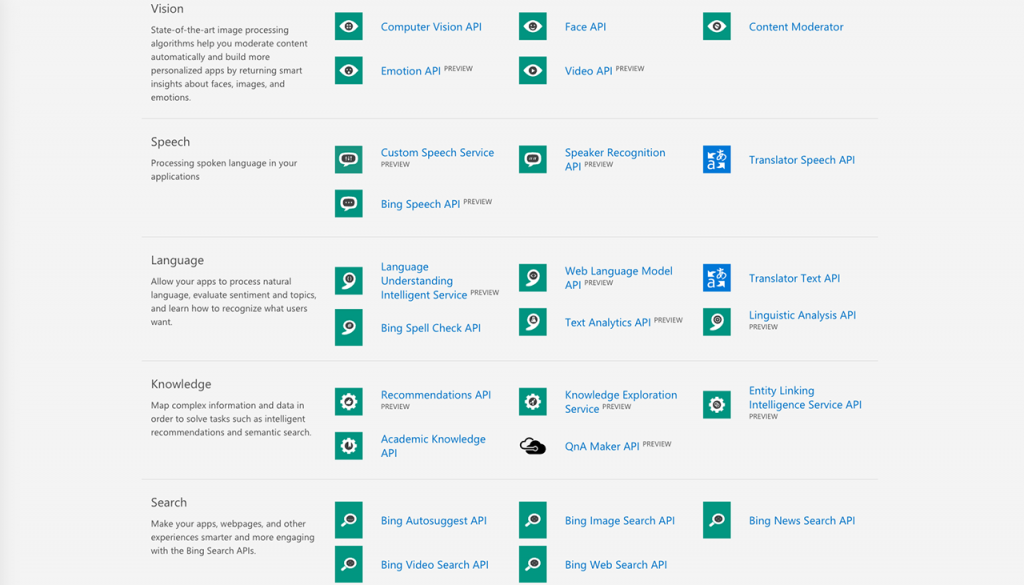Click the Face API icon

[x=533, y=27]
